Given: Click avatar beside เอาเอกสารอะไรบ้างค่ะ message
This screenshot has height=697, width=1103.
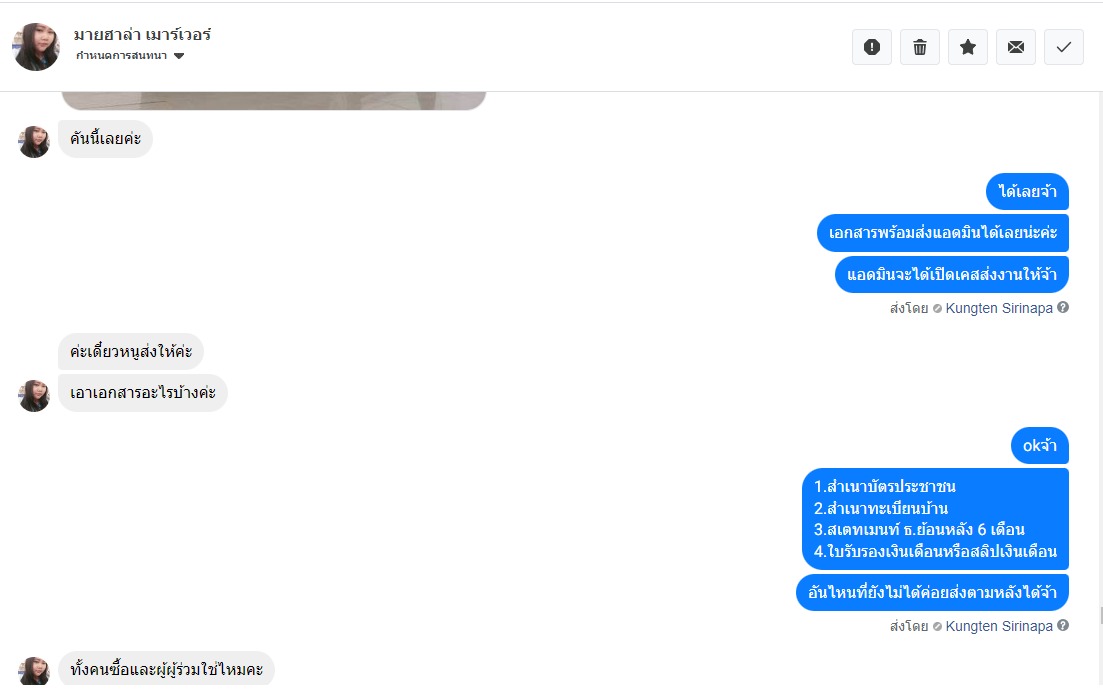Looking at the screenshot, I should point(34,396).
